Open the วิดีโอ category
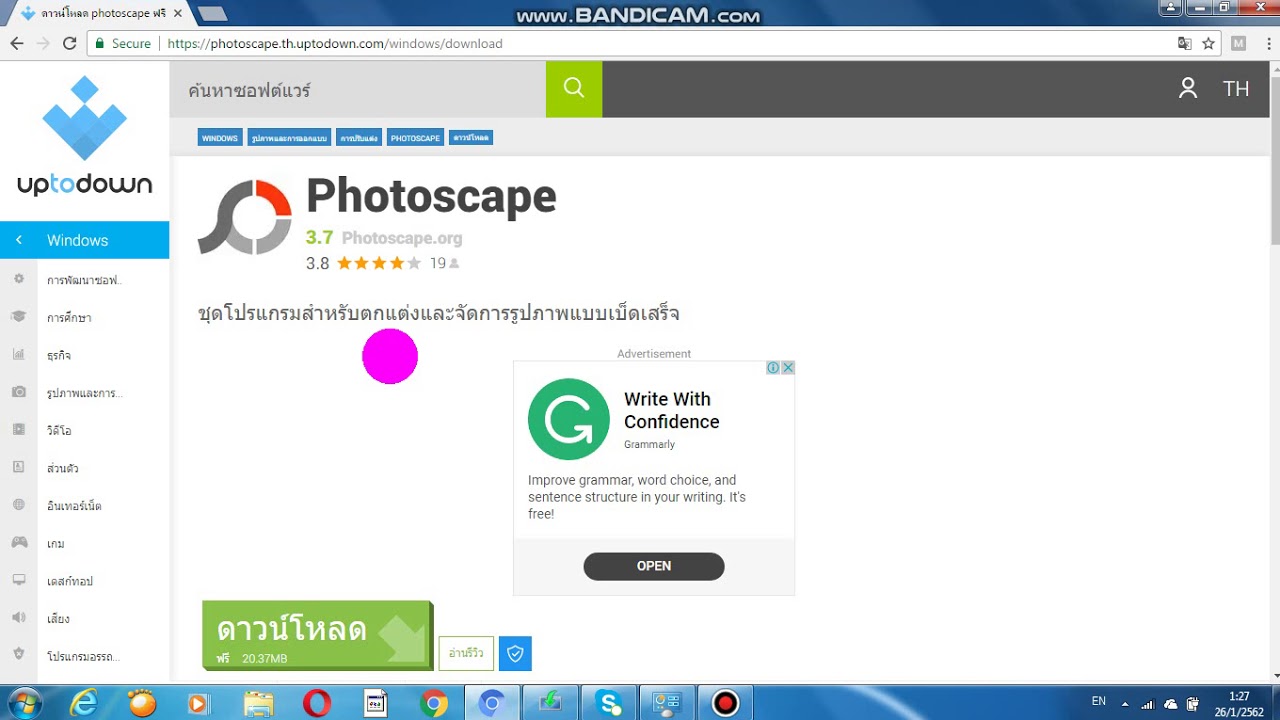 (59, 431)
